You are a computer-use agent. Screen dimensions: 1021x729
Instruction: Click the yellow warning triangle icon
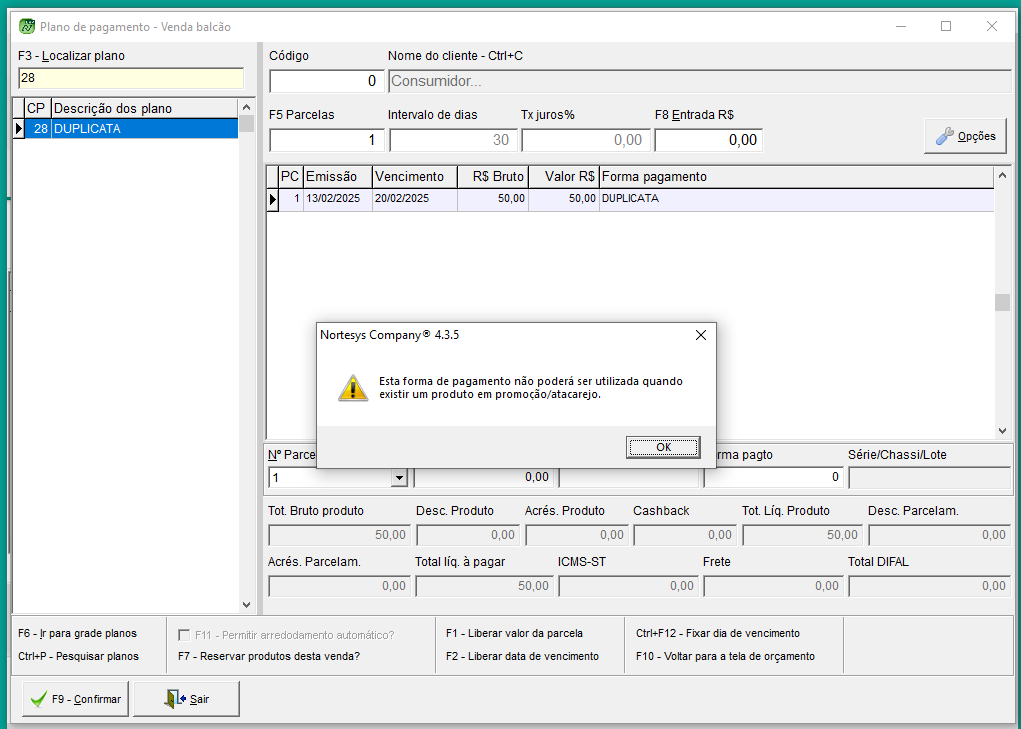point(353,388)
